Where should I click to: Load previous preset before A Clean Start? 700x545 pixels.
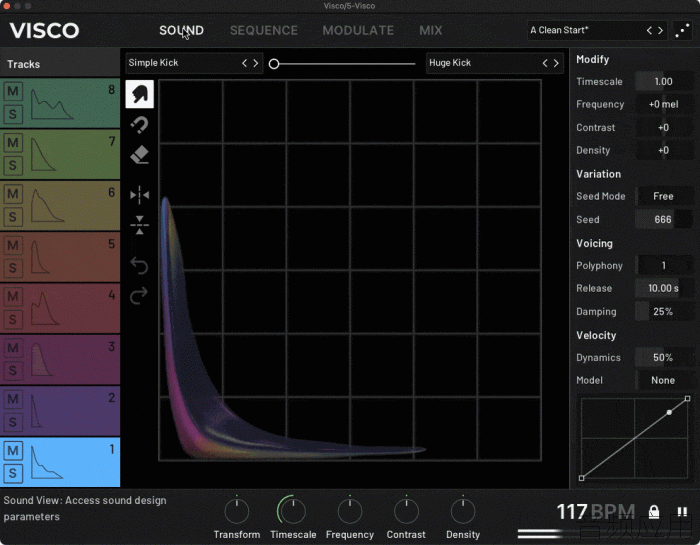tap(649, 30)
